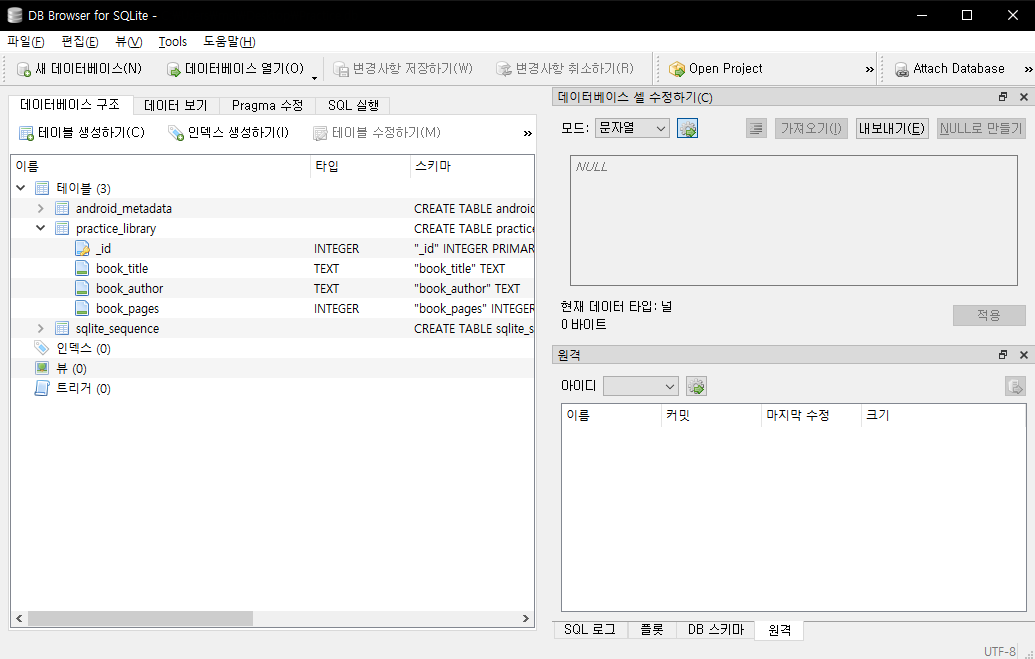This screenshot has height=659, width=1035.
Task: Click the auto-format settings icon beside 모드
Action: click(x=687, y=128)
